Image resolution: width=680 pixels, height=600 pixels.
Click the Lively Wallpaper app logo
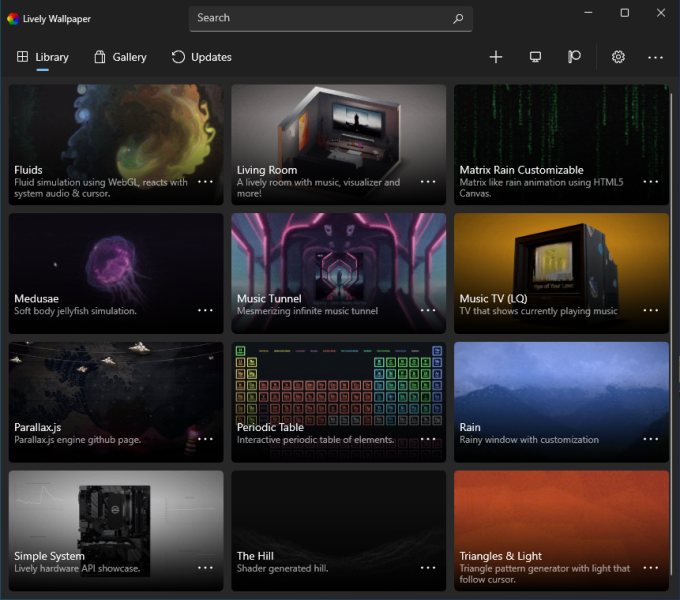[13, 18]
